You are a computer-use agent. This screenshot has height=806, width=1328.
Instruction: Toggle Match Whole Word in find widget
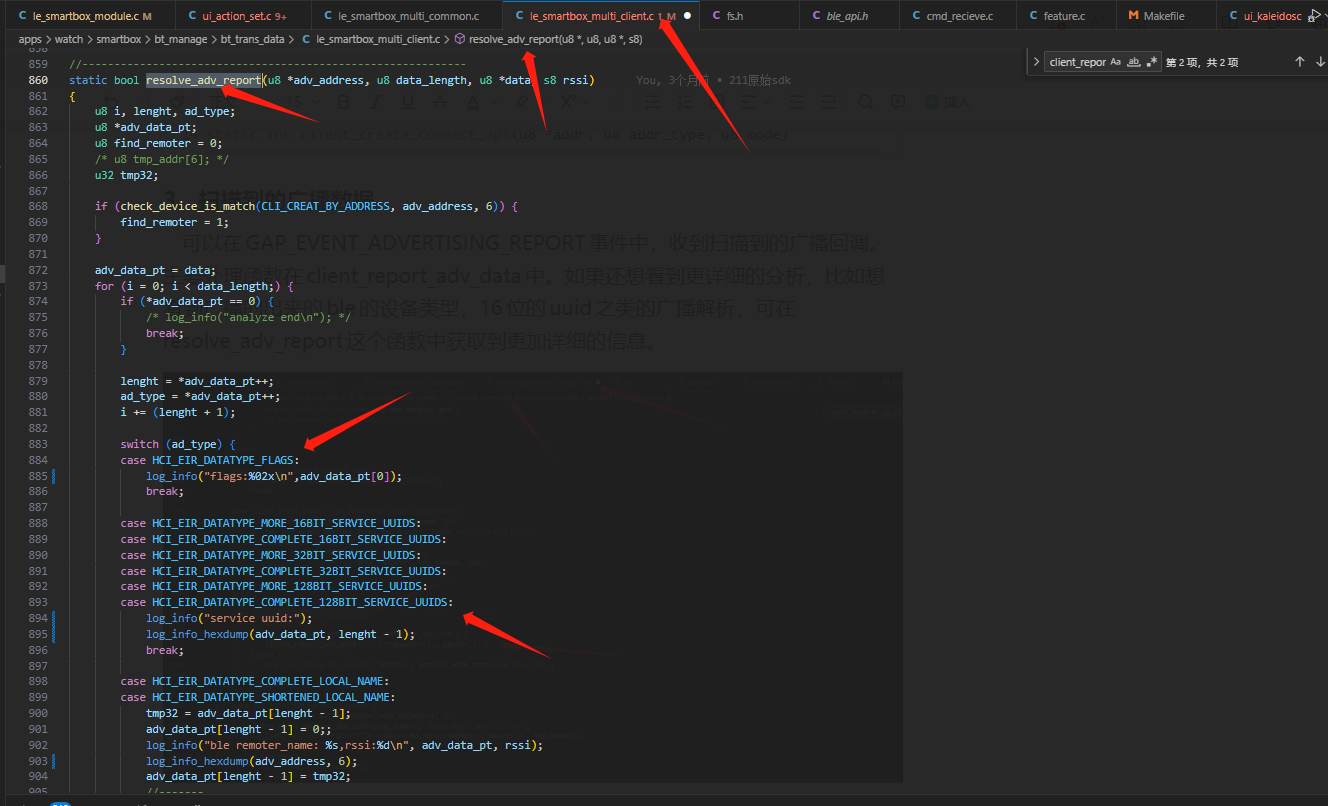pyautogui.click(x=1134, y=62)
